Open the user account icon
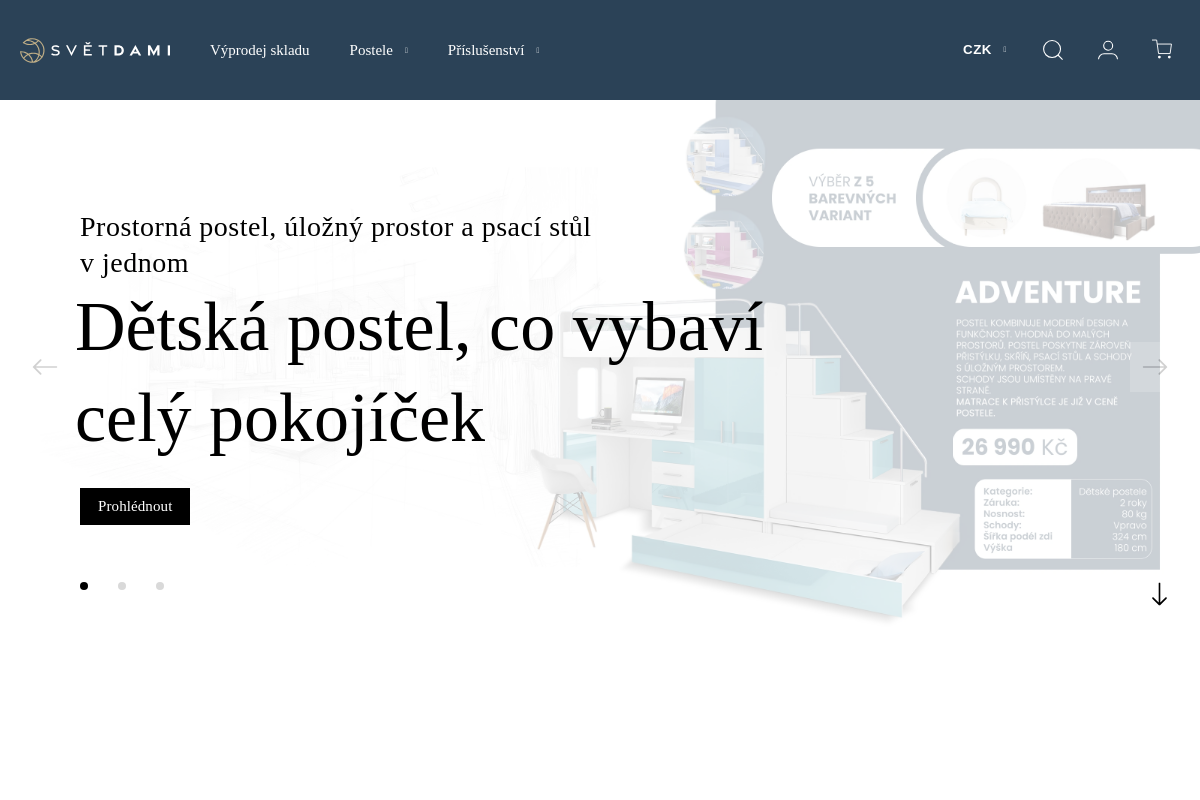 coord(1108,50)
